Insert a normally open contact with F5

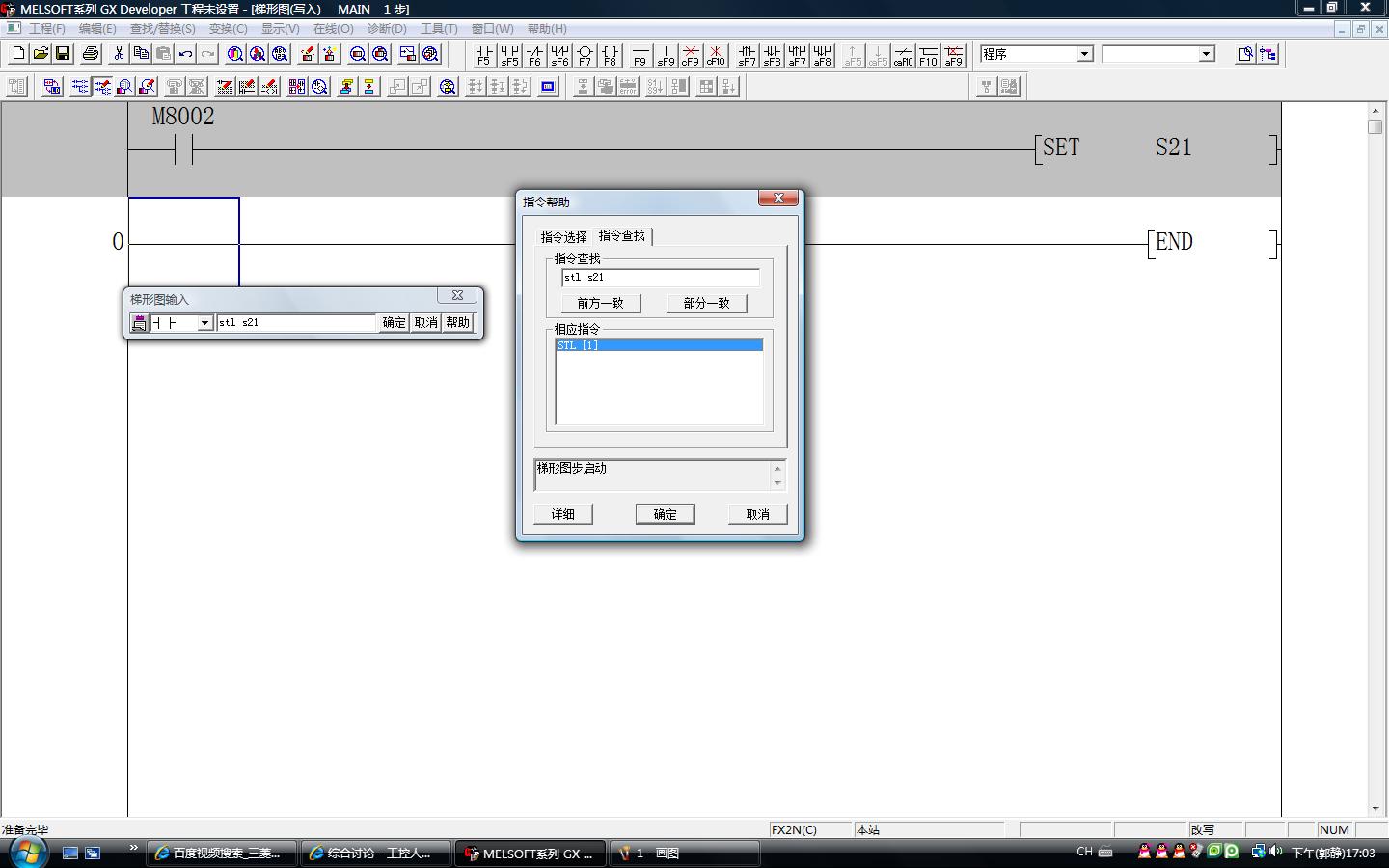(x=483, y=55)
